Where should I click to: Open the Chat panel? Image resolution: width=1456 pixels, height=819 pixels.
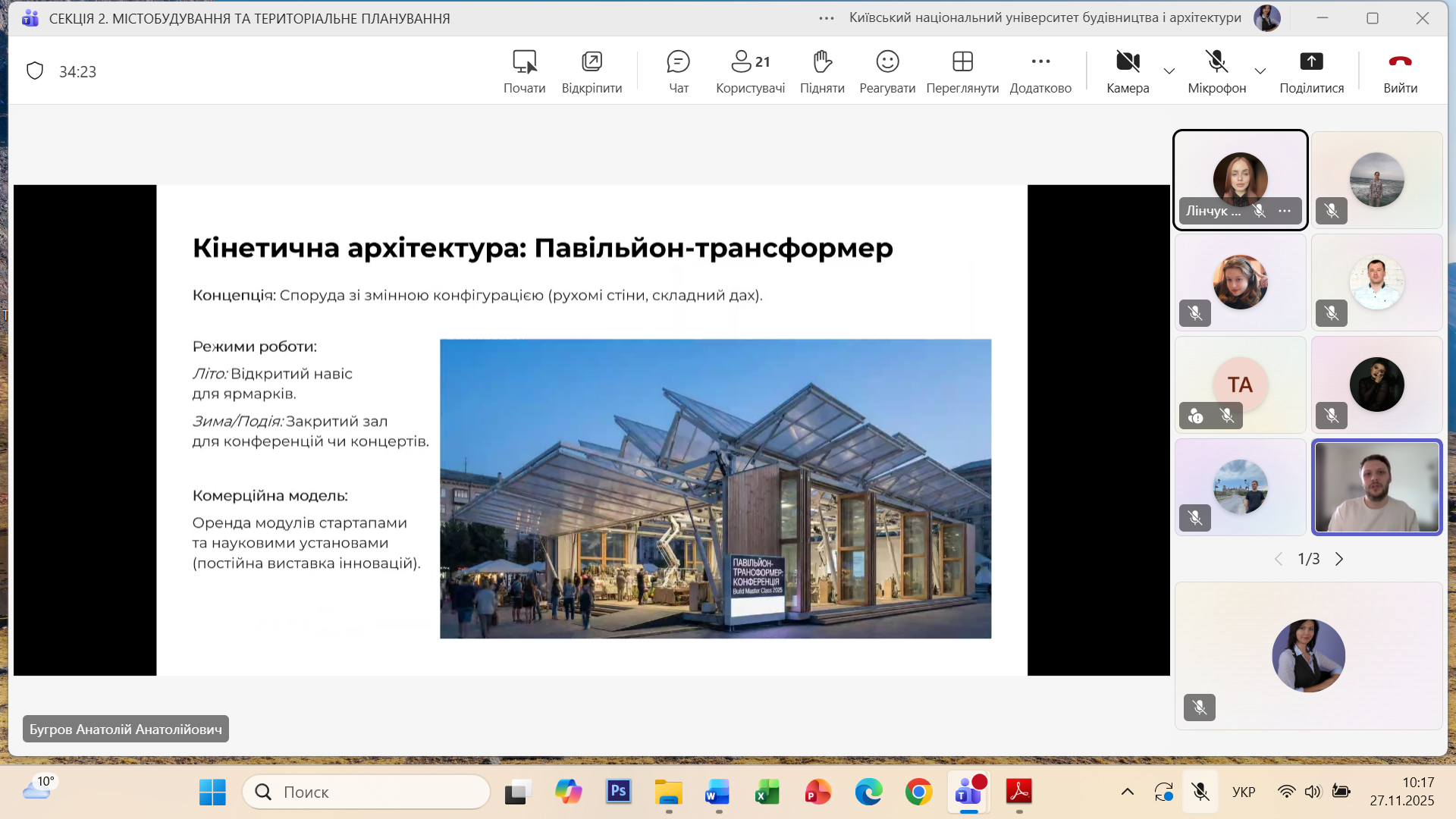(678, 71)
